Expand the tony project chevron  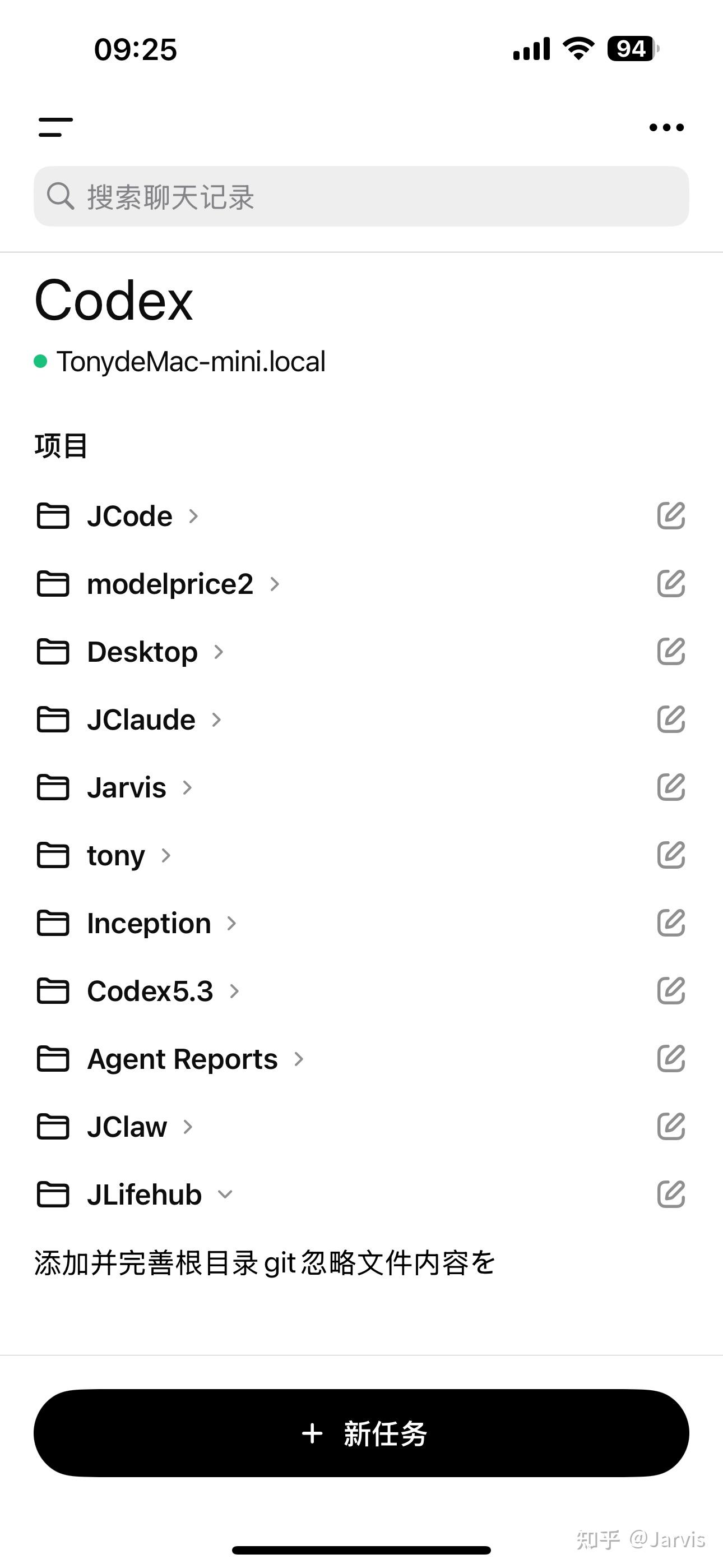click(x=165, y=855)
